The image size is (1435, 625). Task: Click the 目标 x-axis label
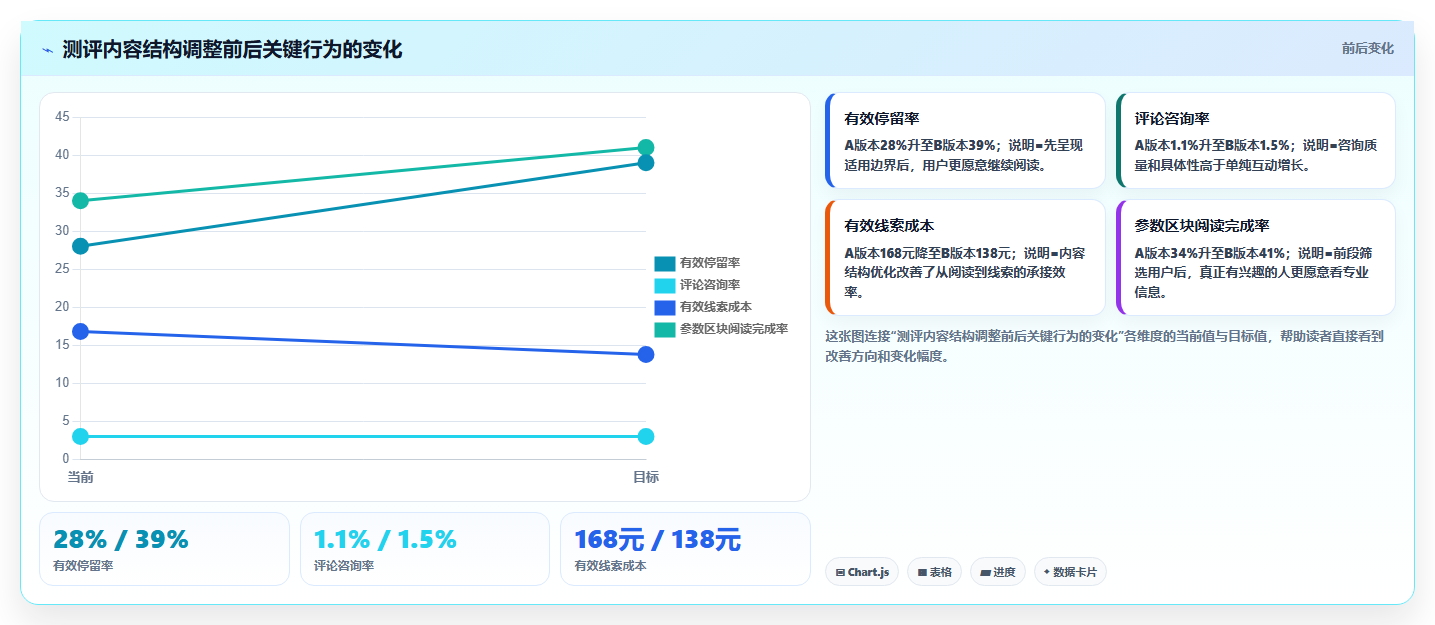646,477
